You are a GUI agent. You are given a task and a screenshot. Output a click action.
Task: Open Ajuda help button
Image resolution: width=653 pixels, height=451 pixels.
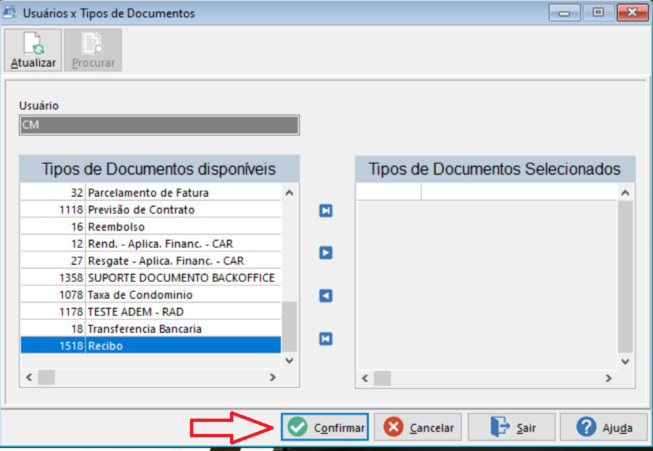tap(604, 427)
